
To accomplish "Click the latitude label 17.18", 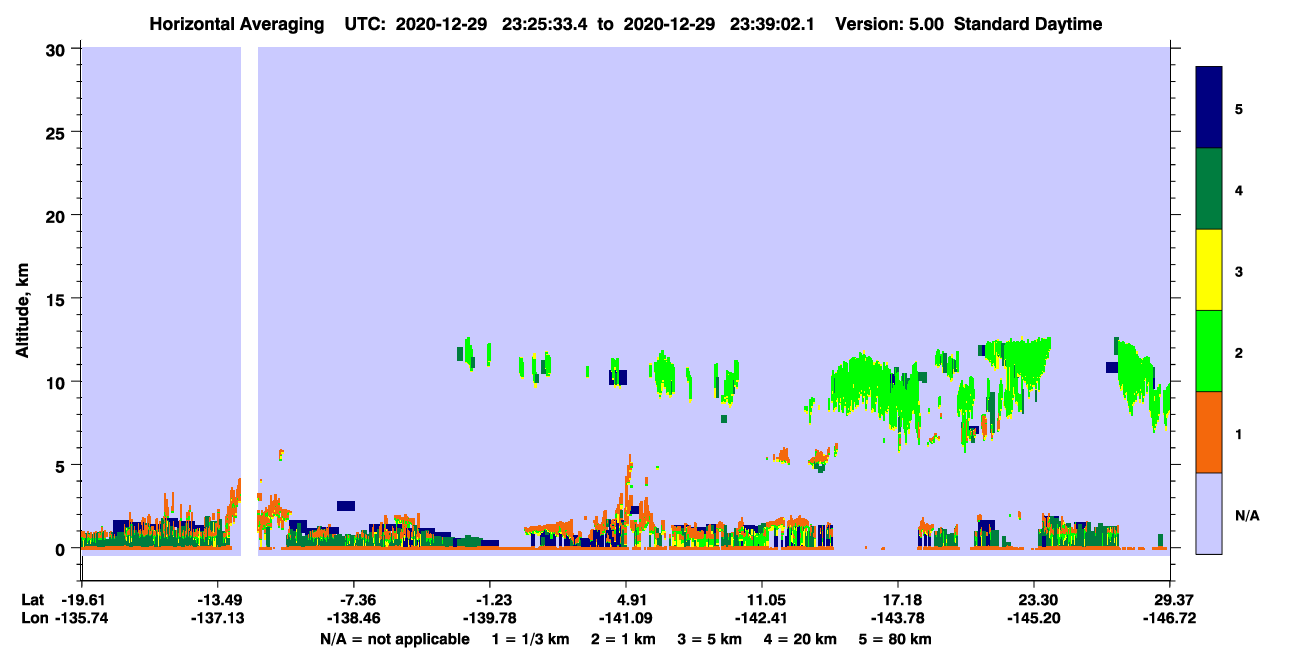I will pyautogui.click(x=898, y=600).
